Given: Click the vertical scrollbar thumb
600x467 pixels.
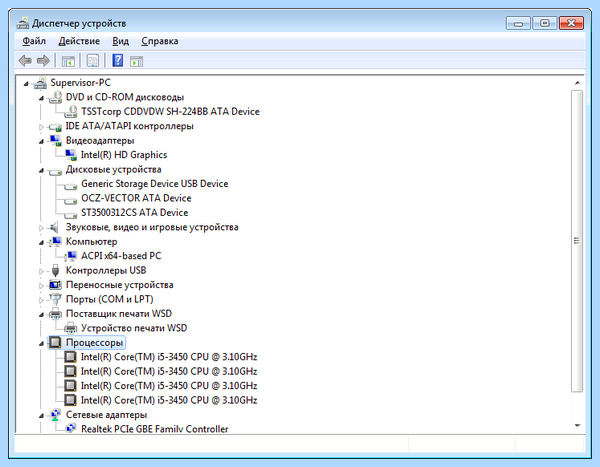Looking at the screenshot, I should coord(577,241).
